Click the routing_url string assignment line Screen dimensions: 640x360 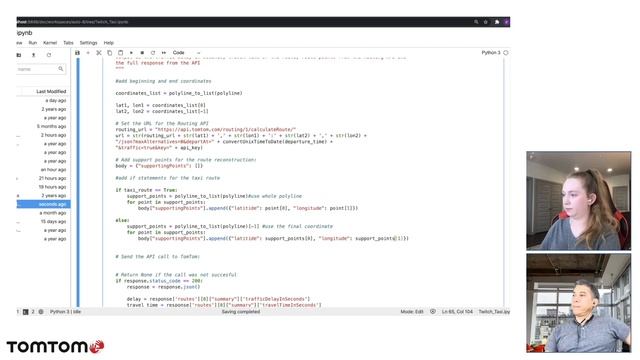[205, 129]
